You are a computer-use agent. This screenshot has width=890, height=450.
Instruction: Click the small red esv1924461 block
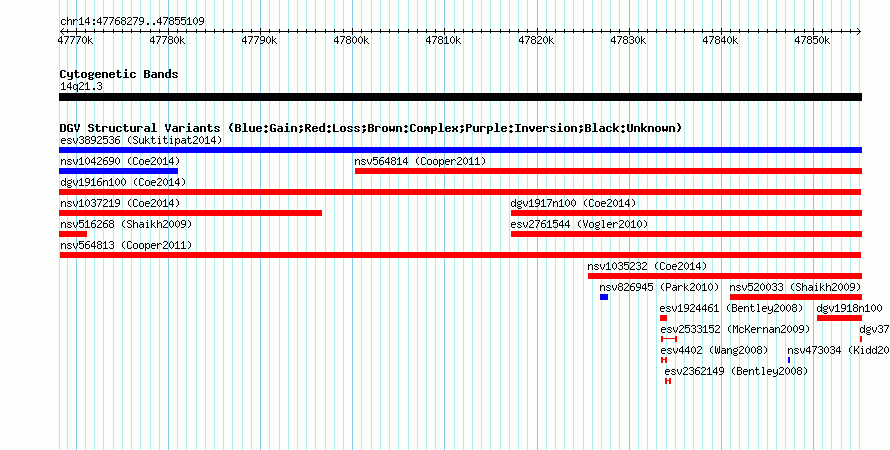[664, 318]
